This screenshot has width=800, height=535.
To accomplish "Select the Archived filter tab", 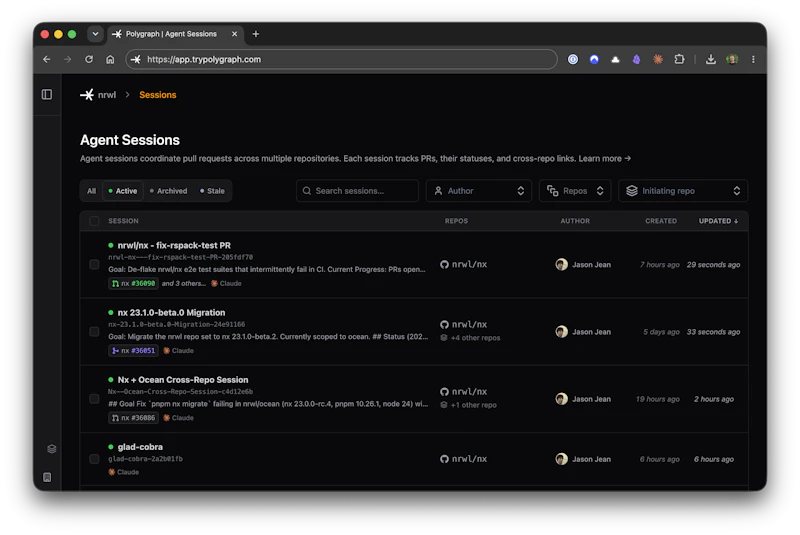I will [x=169, y=191].
